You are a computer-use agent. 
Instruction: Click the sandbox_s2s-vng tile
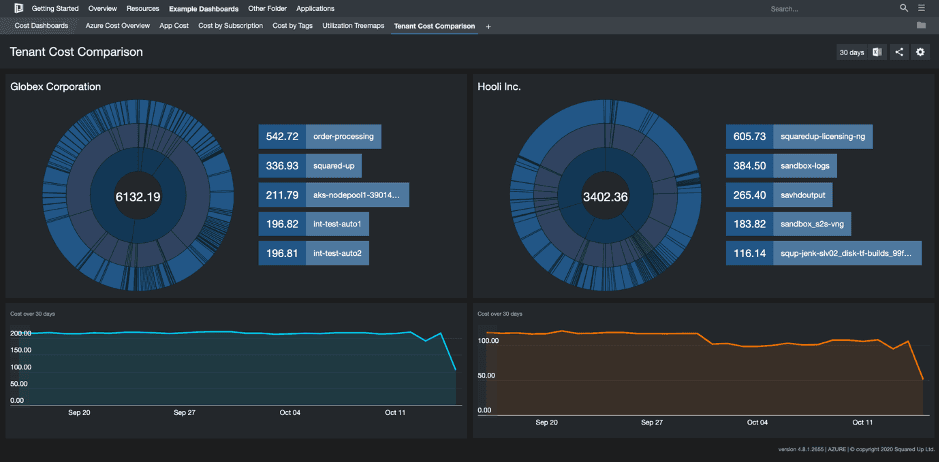coord(789,224)
